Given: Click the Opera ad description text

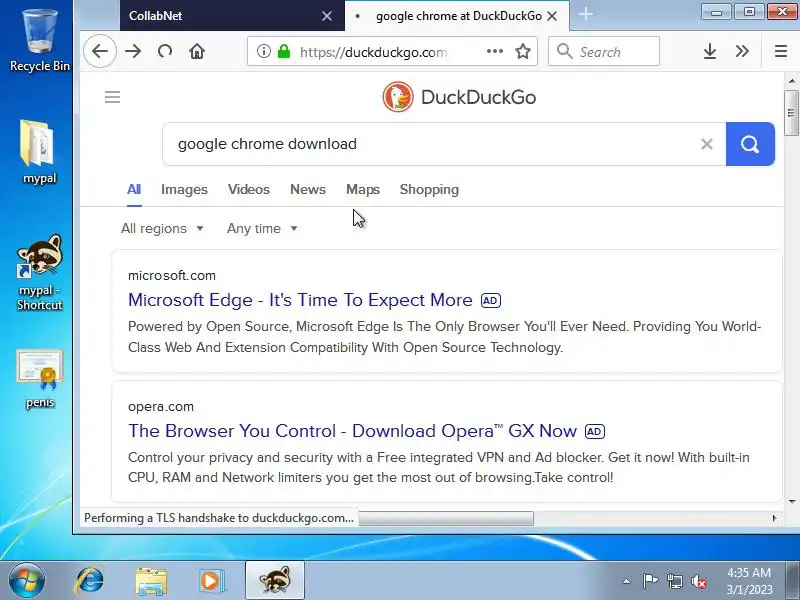Looking at the screenshot, I should [439, 467].
